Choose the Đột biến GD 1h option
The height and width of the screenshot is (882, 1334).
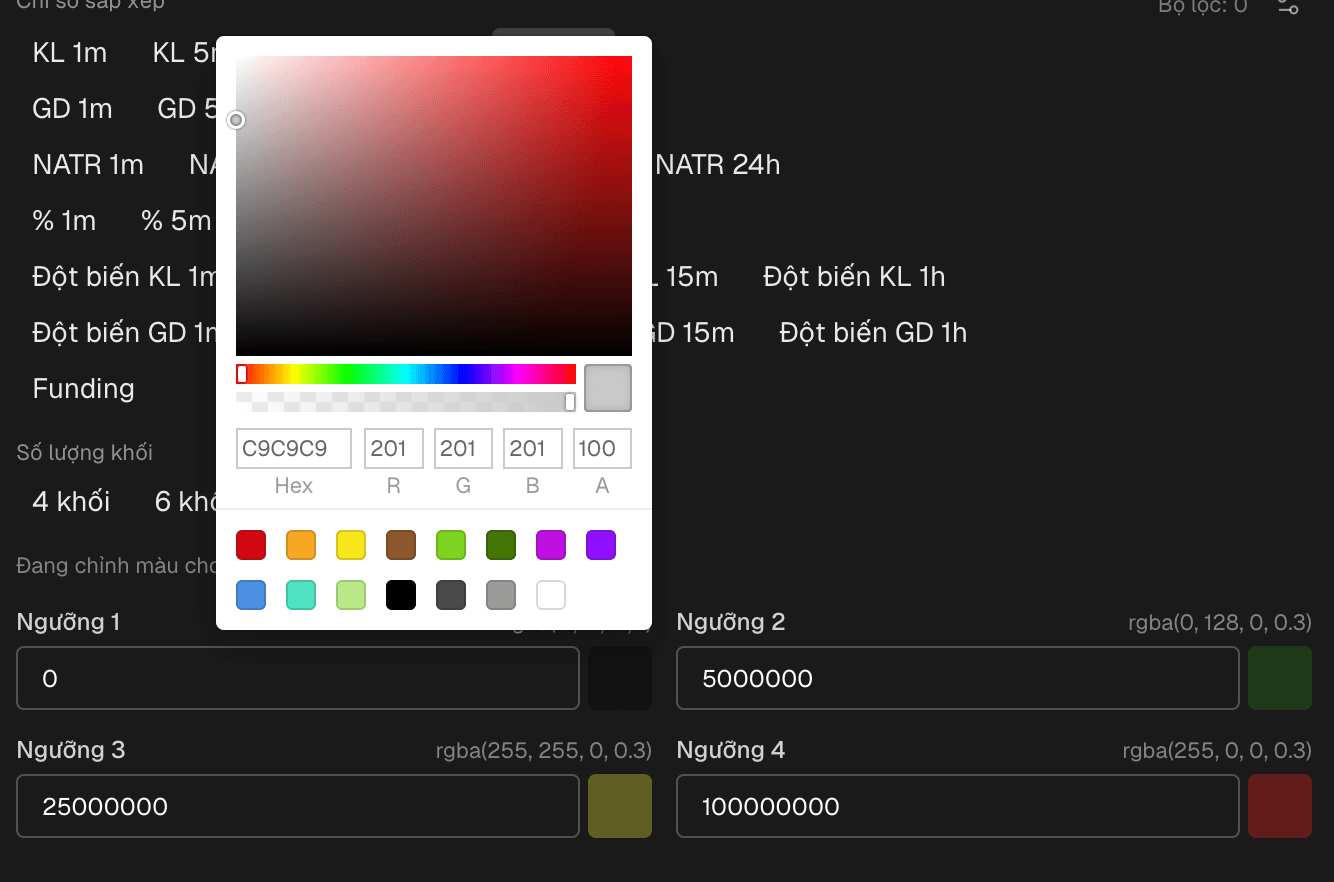[873, 332]
